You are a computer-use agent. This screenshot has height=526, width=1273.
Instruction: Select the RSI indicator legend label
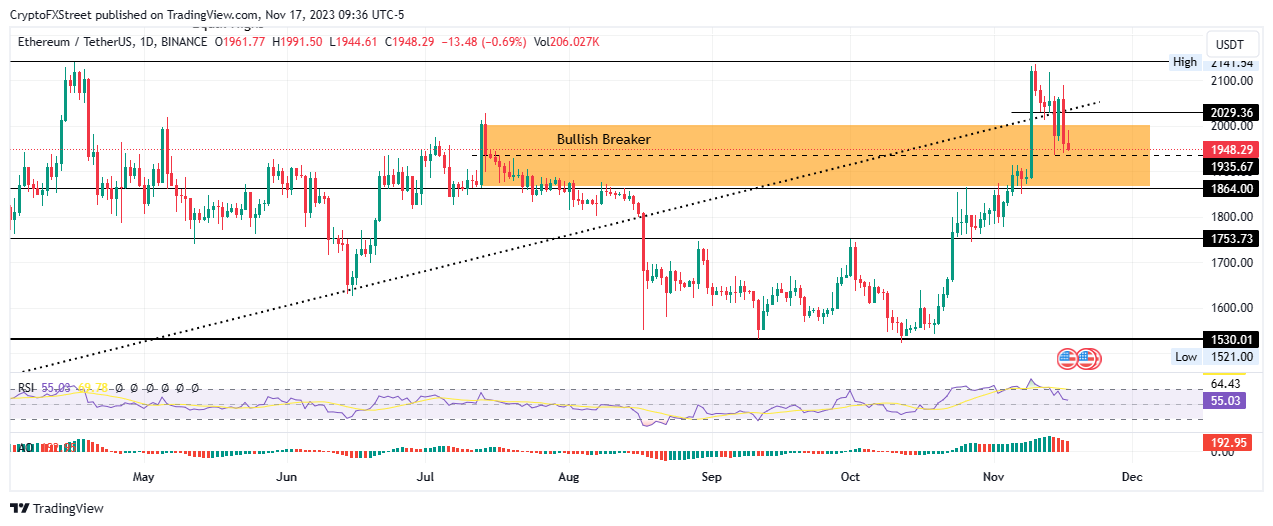click(25, 387)
